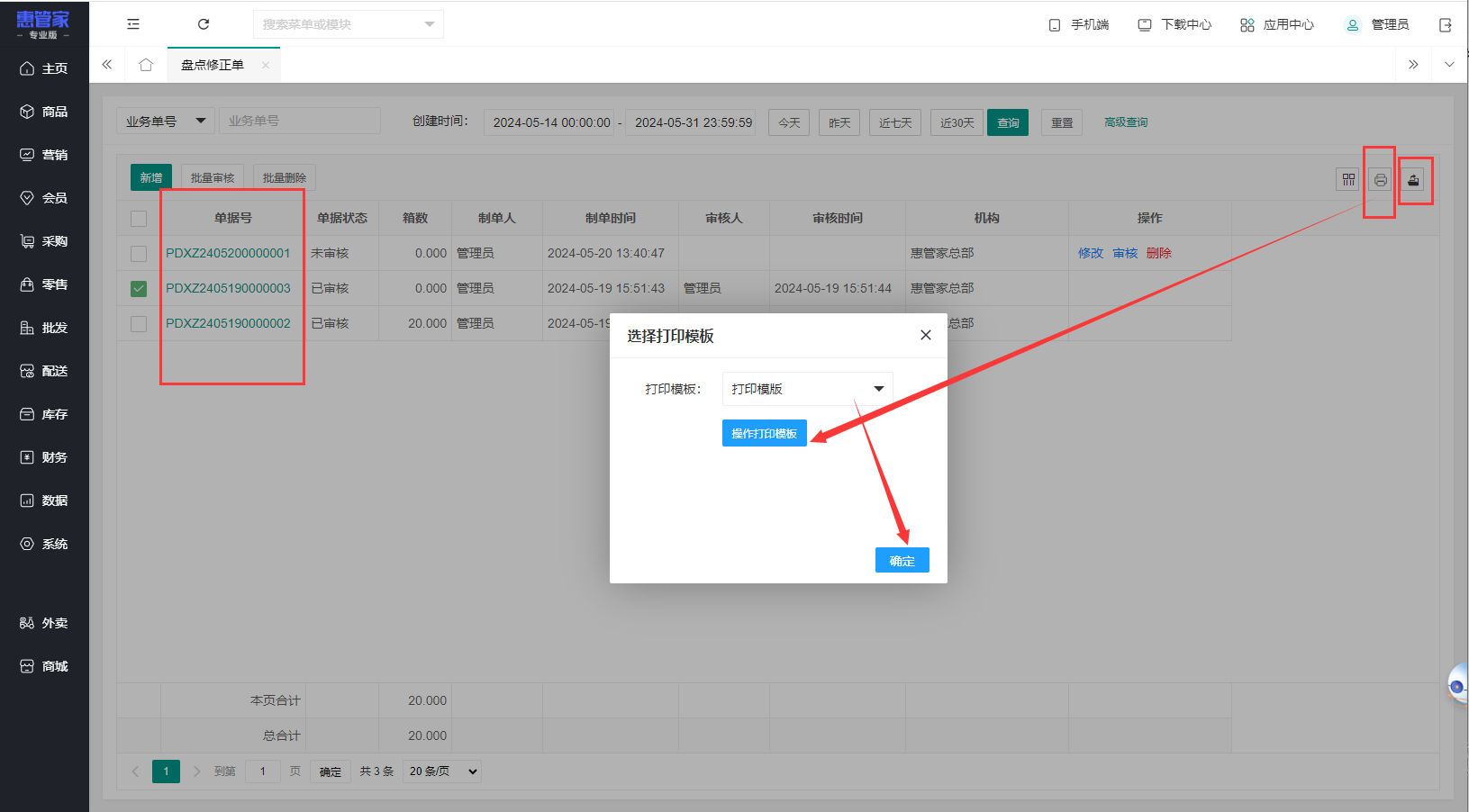The image size is (1469, 812).
Task: Open the 主页 home sidebar item
Action: point(44,68)
